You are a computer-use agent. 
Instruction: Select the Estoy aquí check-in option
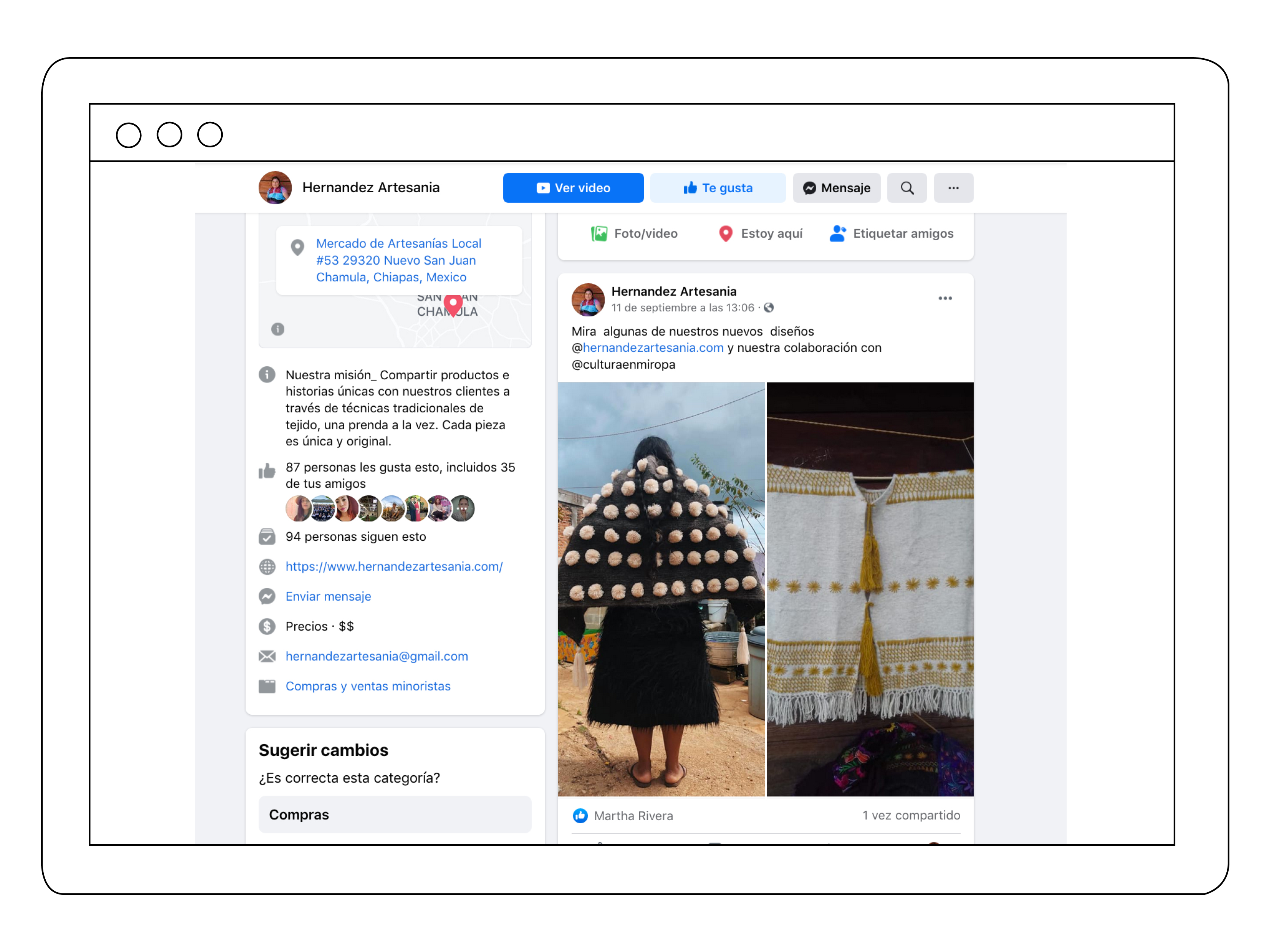point(760,233)
